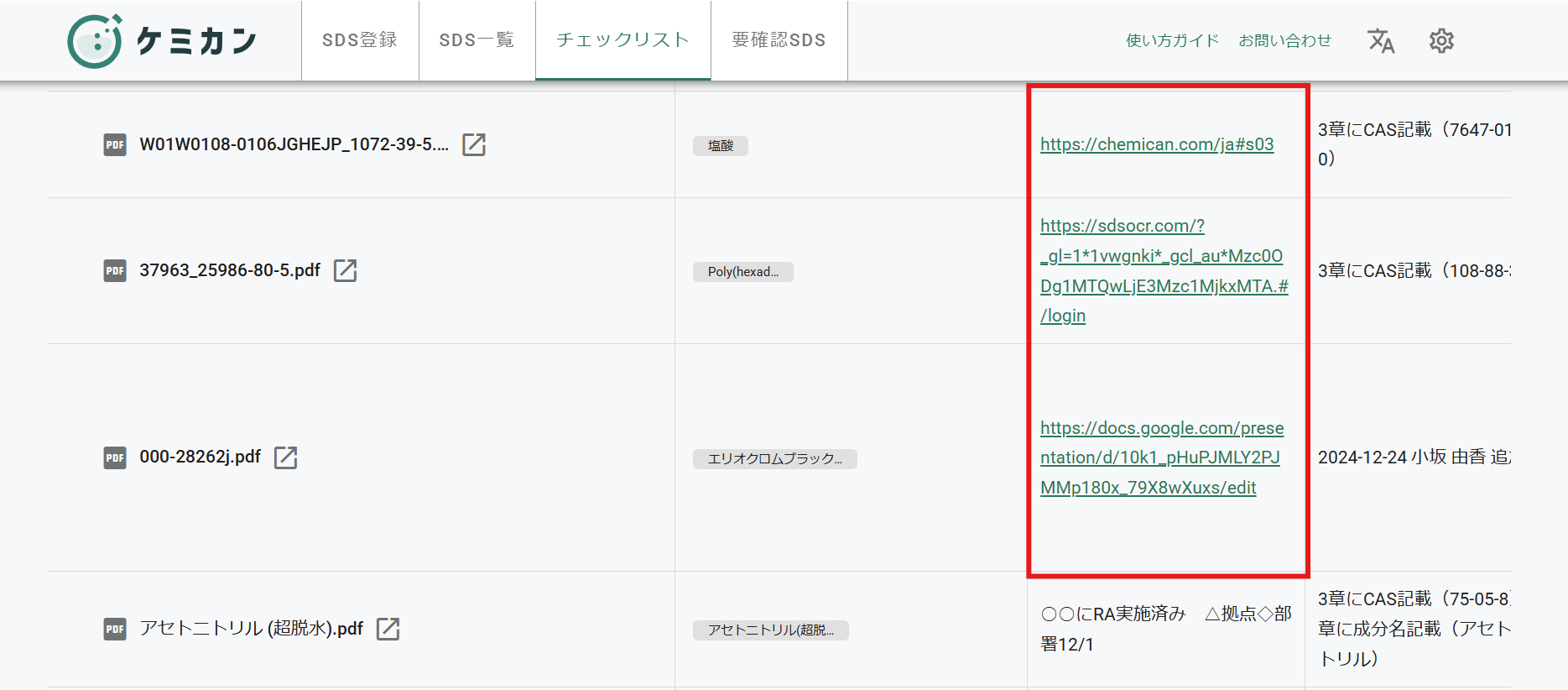Click PDF icon beside W01W0108-0106JGHEJP file
This screenshot has height=690, width=1568.
pos(115,144)
